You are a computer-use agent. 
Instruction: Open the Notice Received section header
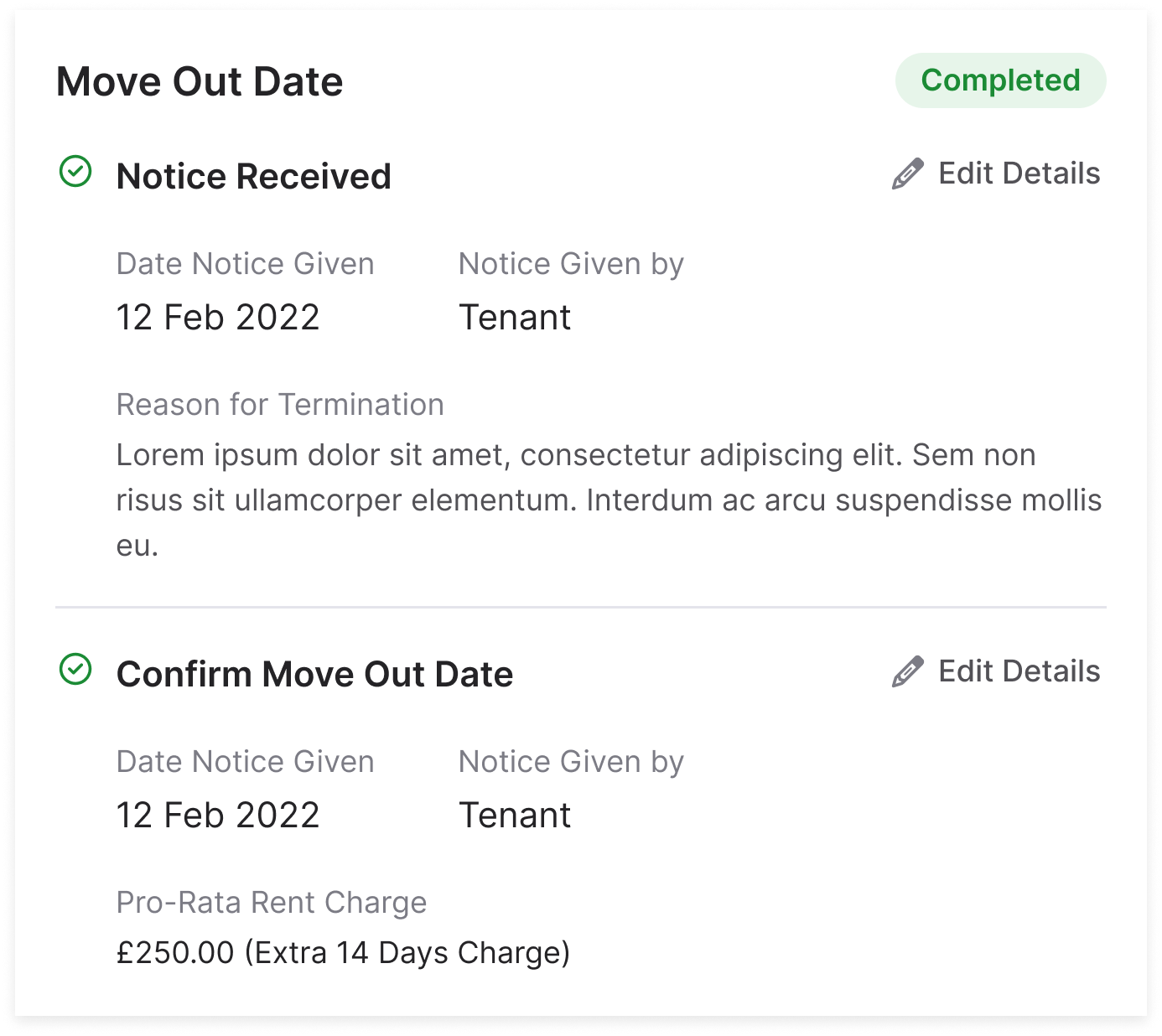tap(254, 176)
